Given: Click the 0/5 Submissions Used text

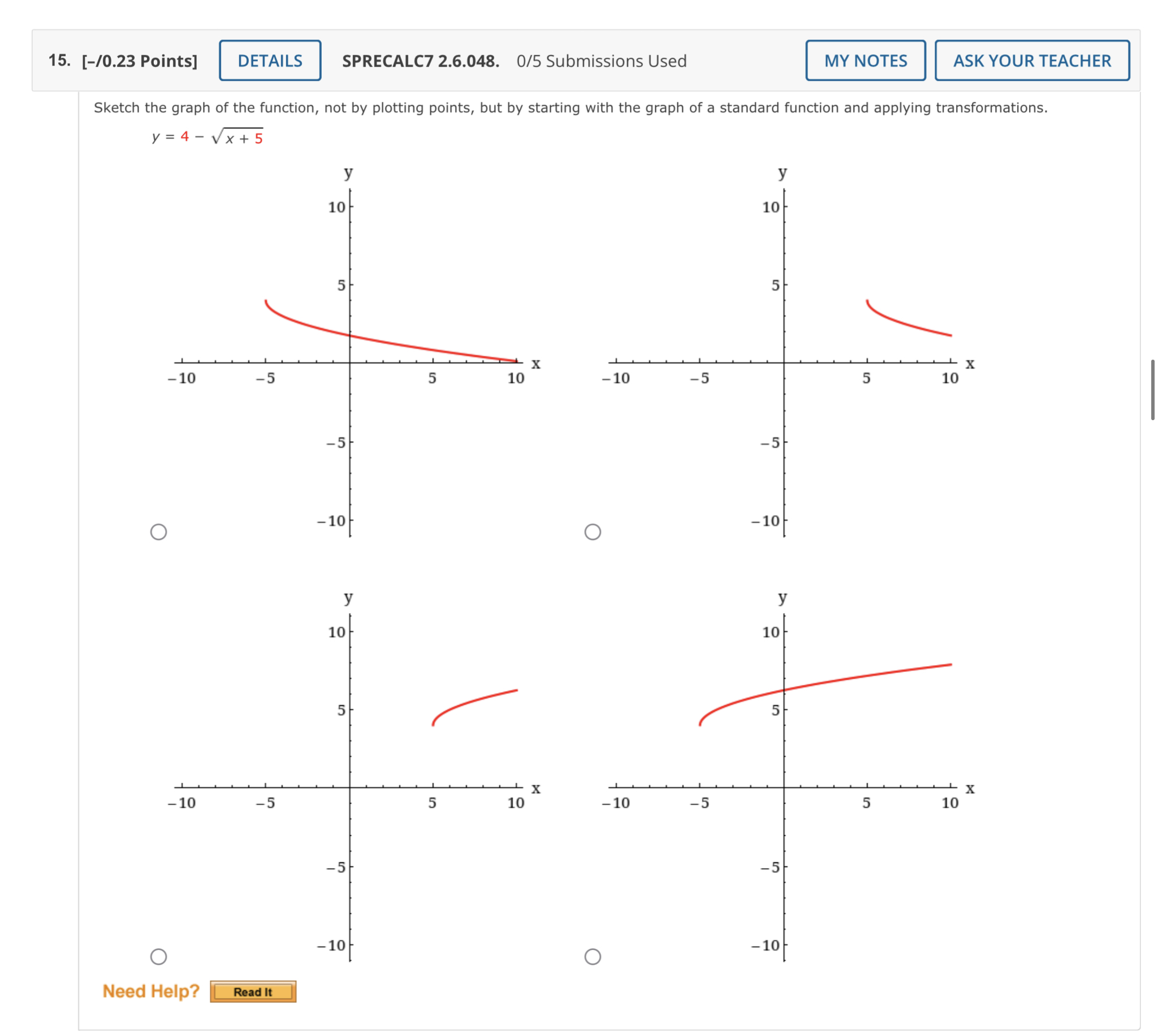Looking at the screenshot, I should pos(602,61).
